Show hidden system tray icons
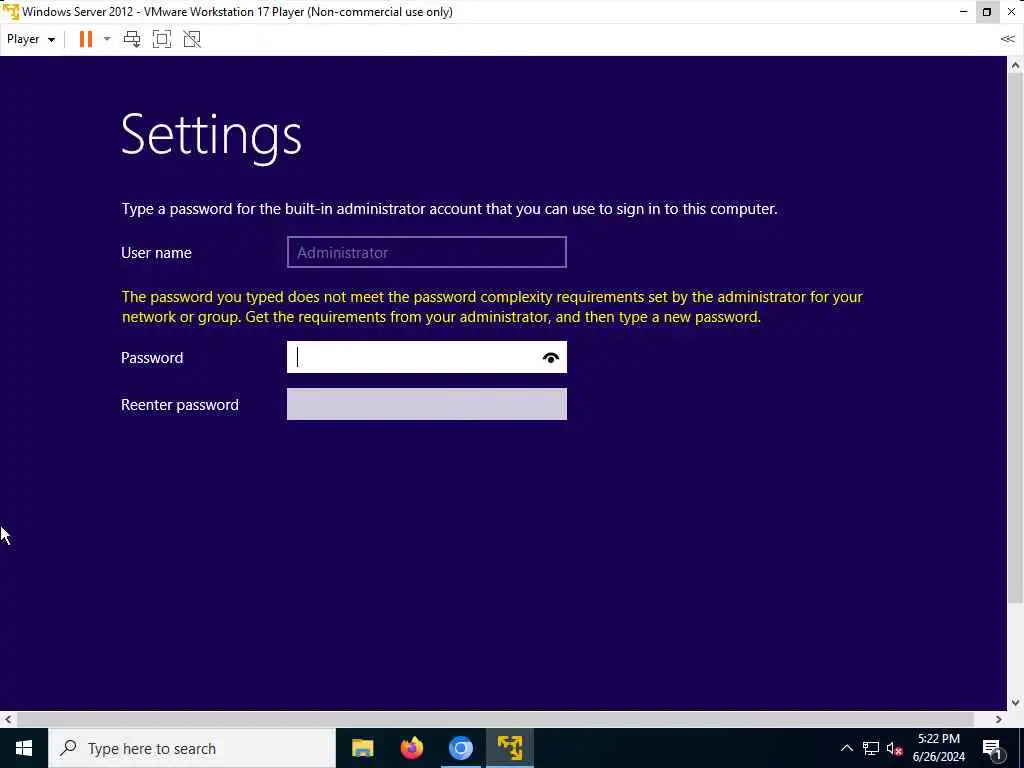Image resolution: width=1024 pixels, height=768 pixels. point(846,748)
